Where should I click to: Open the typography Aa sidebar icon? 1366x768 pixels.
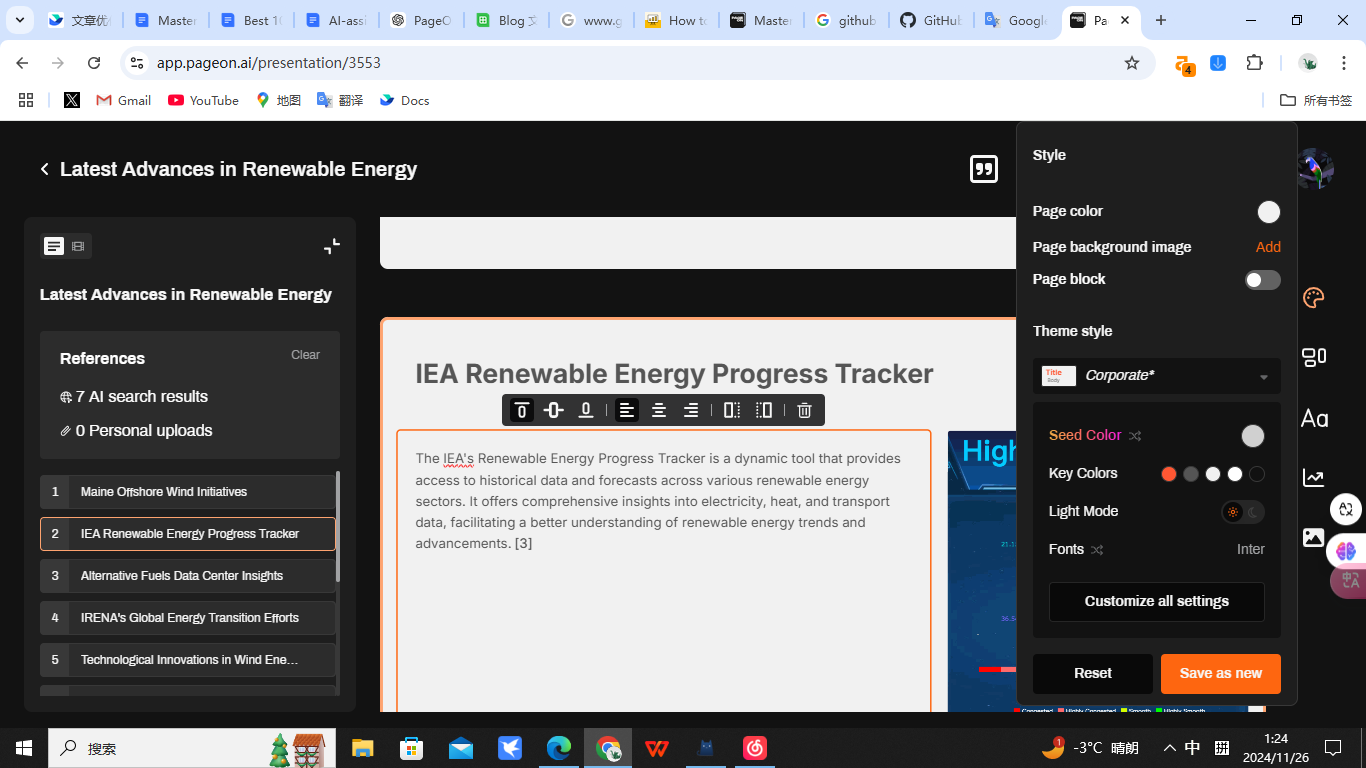pyautogui.click(x=1314, y=419)
